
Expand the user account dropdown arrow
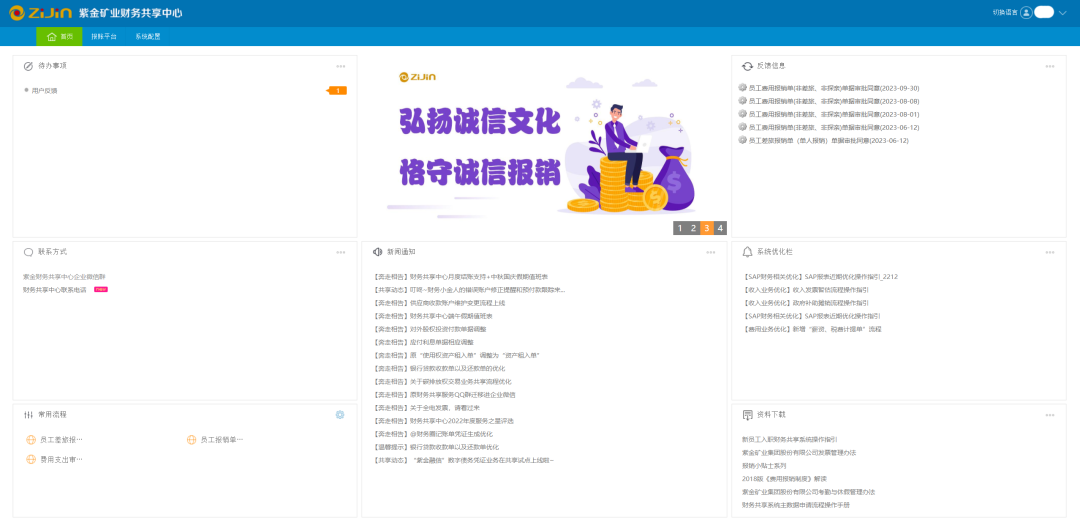pos(1062,13)
